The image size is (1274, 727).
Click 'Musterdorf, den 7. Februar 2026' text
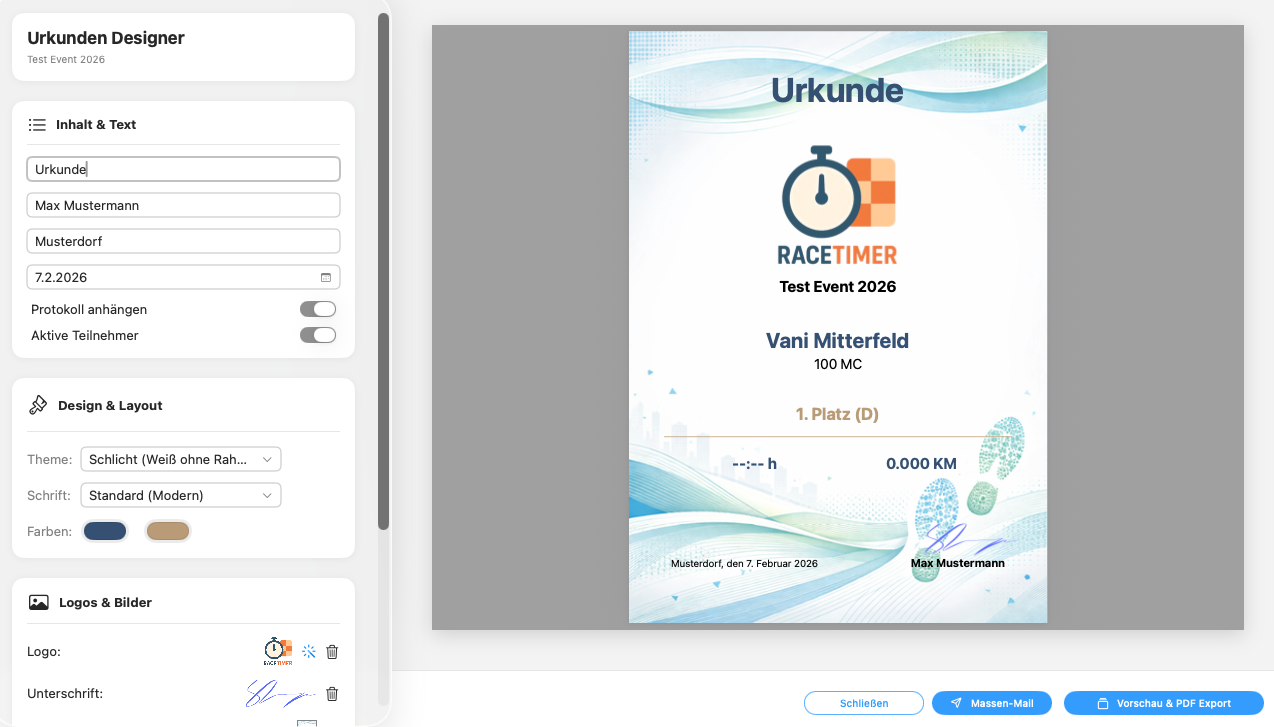click(x=744, y=564)
